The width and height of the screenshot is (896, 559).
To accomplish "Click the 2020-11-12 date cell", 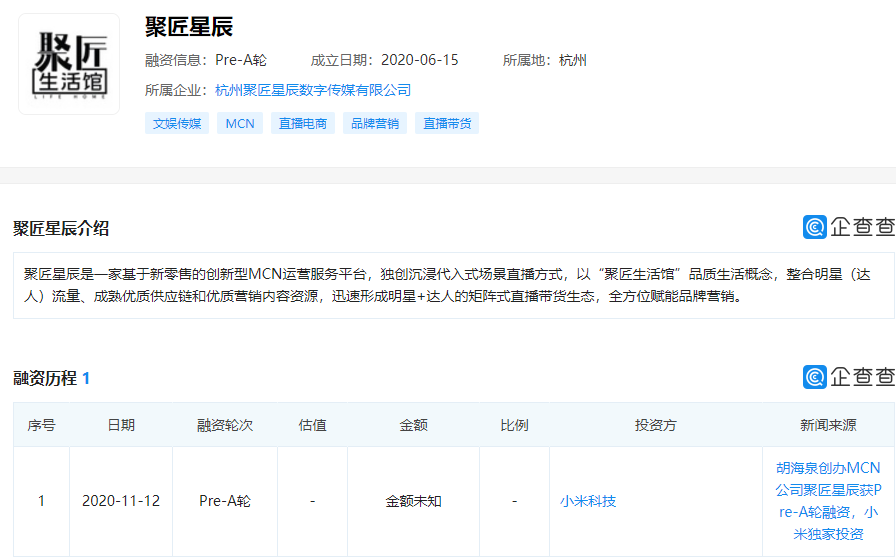I will tap(121, 501).
